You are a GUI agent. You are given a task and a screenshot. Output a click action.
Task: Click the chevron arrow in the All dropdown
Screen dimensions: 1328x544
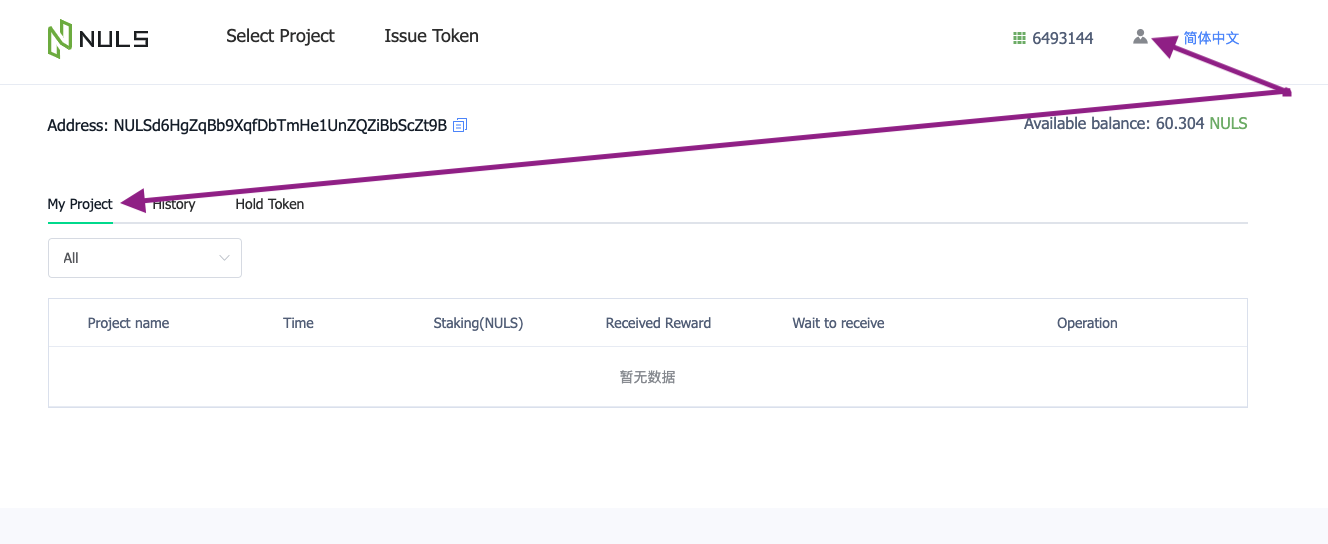pyautogui.click(x=224, y=258)
